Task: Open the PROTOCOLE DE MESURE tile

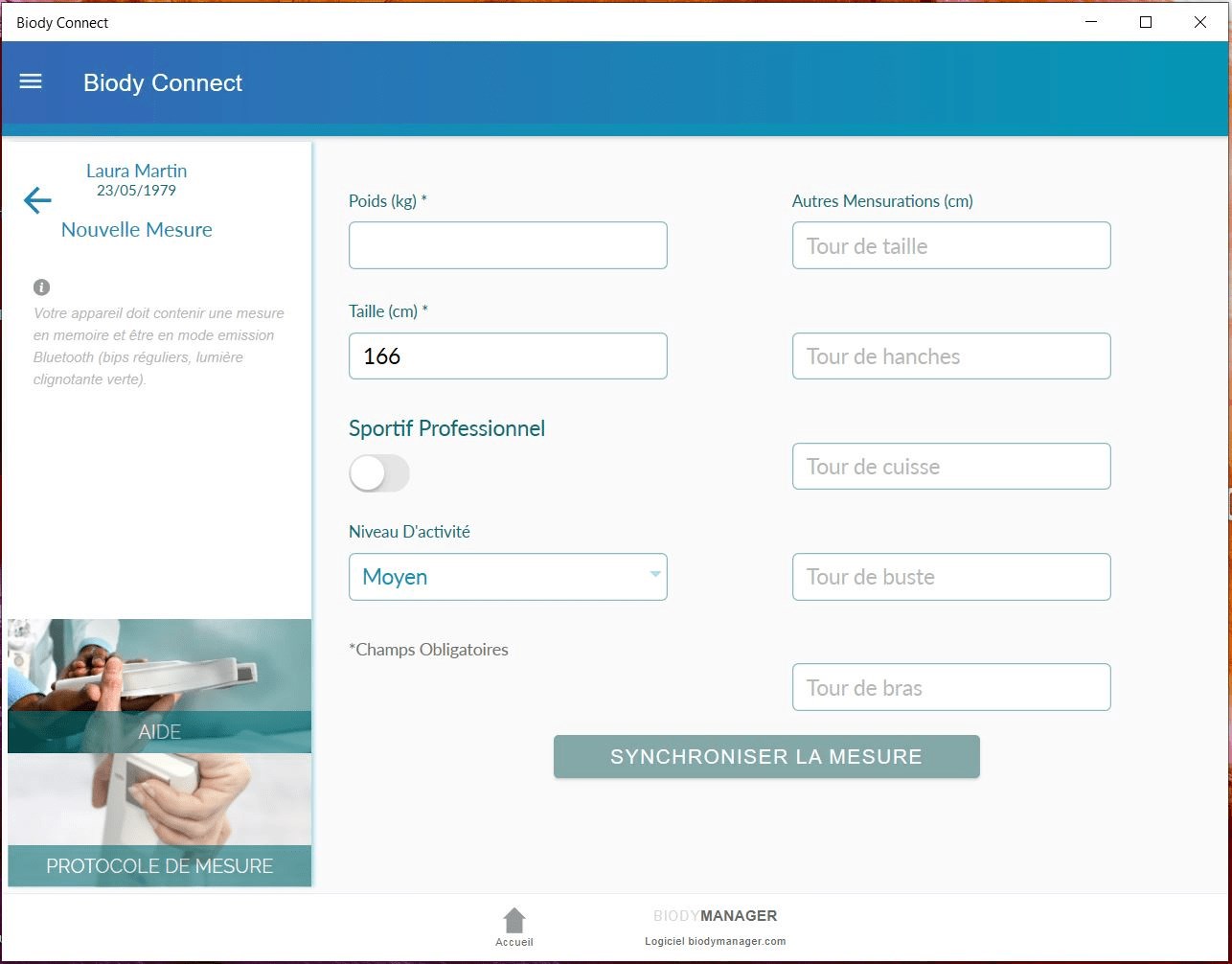Action: tap(159, 820)
